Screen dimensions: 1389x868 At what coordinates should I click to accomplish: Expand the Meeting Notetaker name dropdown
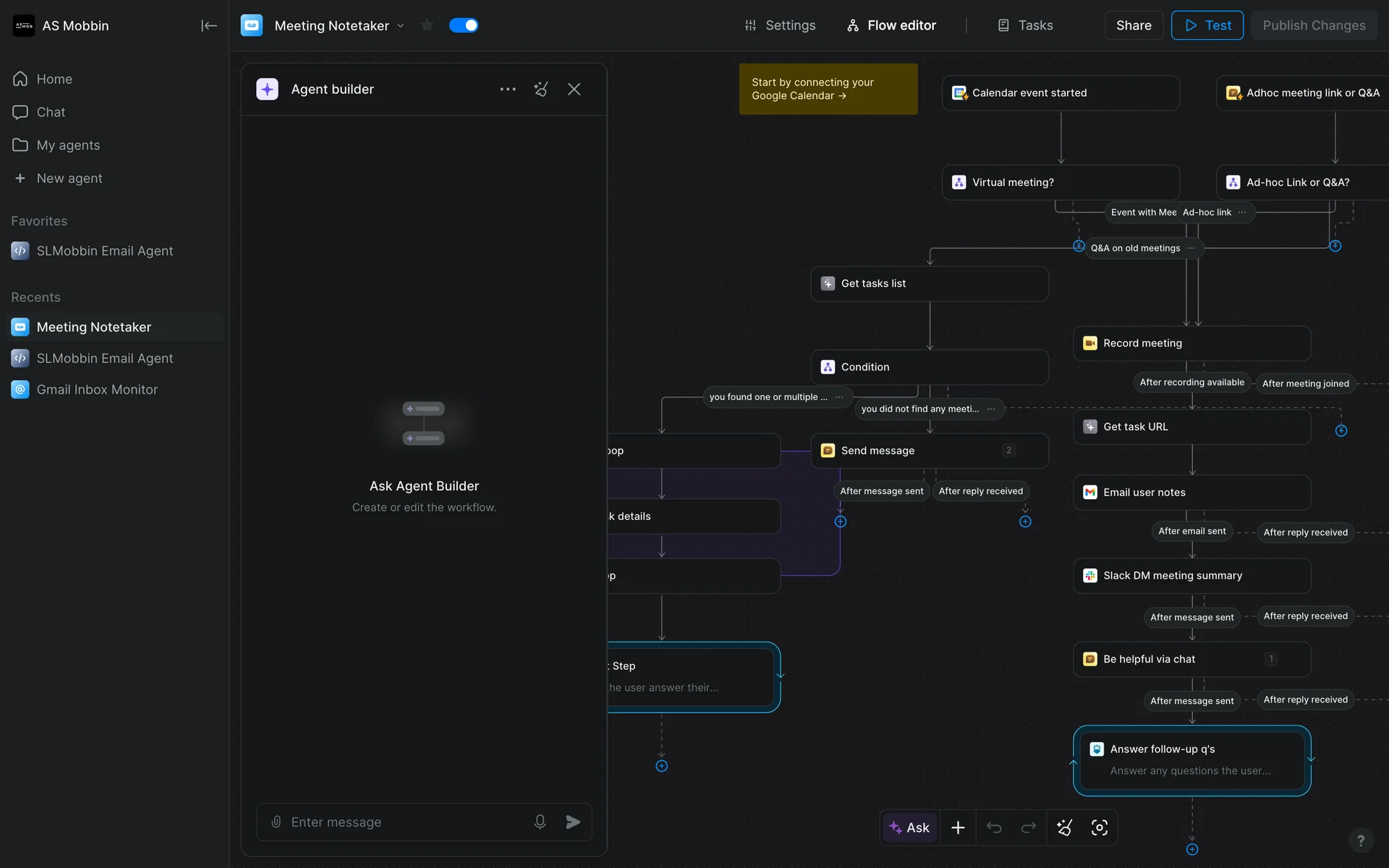tap(401, 26)
